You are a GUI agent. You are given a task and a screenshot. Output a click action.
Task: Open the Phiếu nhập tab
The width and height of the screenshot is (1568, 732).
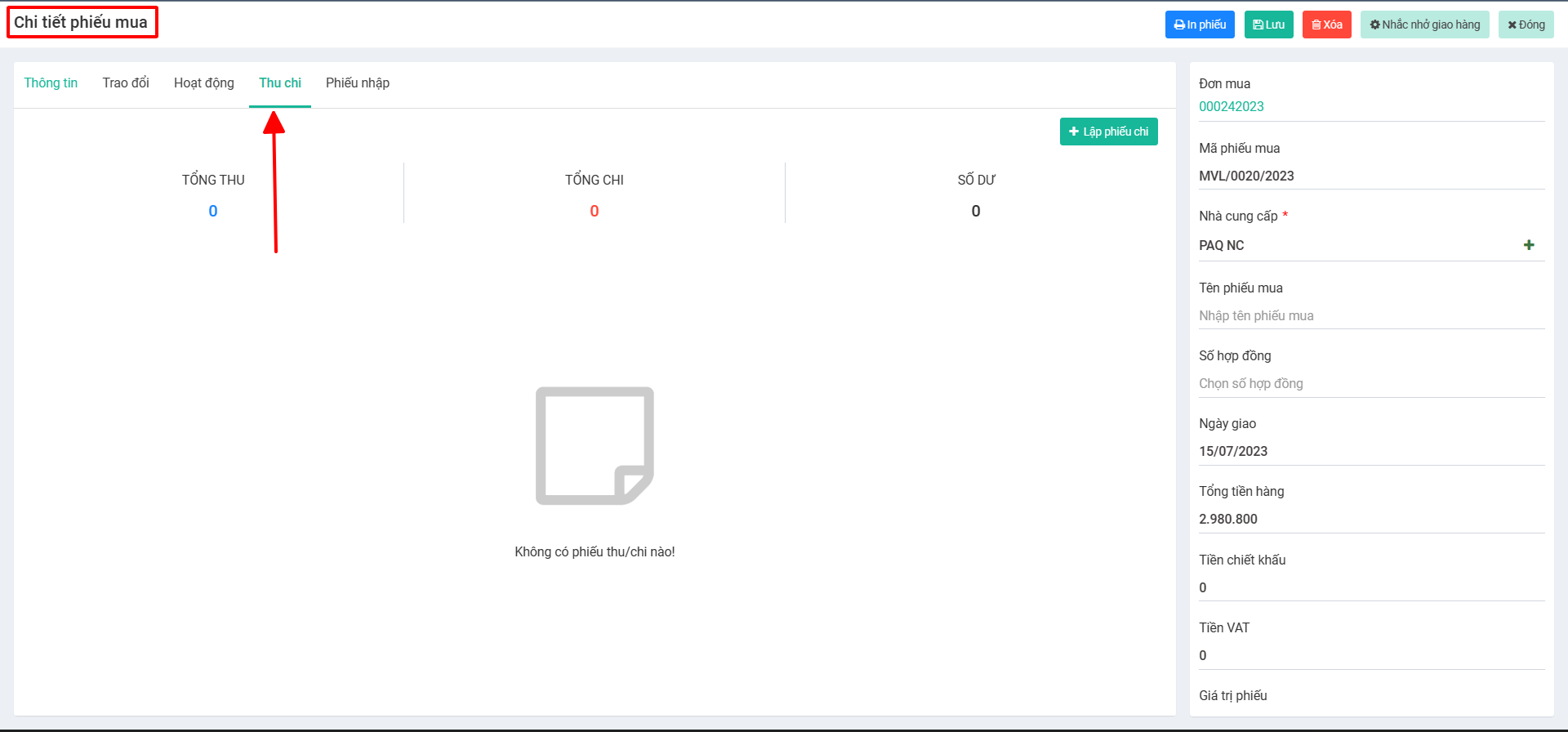pos(358,83)
